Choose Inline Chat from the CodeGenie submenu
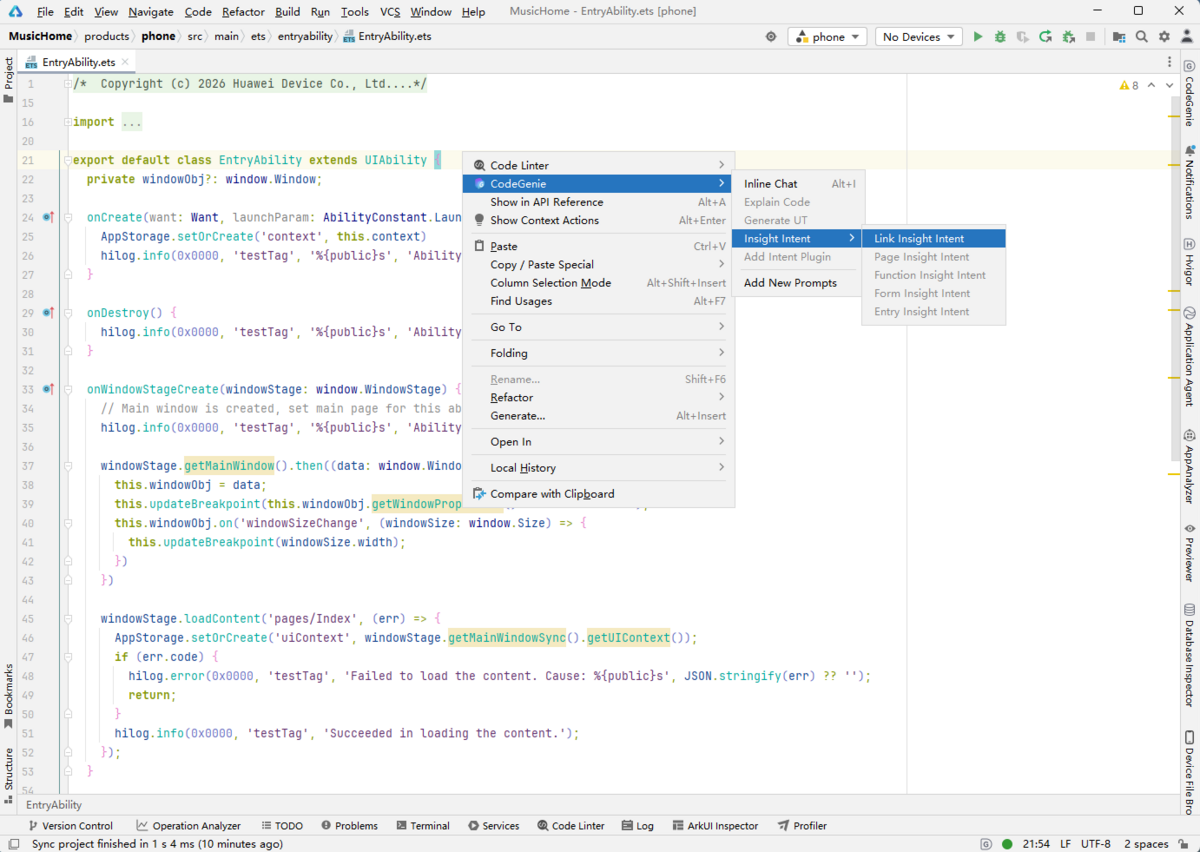Image resolution: width=1200 pixels, height=852 pixels. pos(771,184)
